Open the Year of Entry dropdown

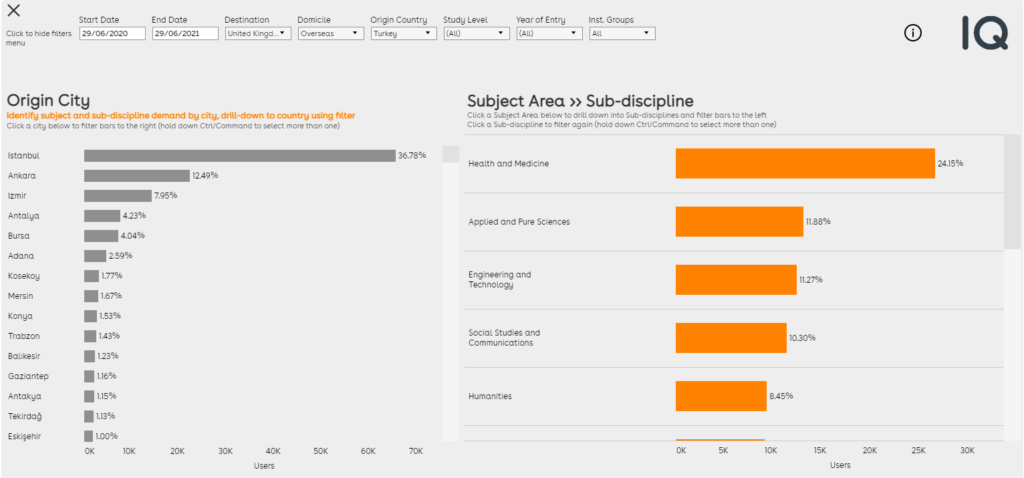(549, 33)
